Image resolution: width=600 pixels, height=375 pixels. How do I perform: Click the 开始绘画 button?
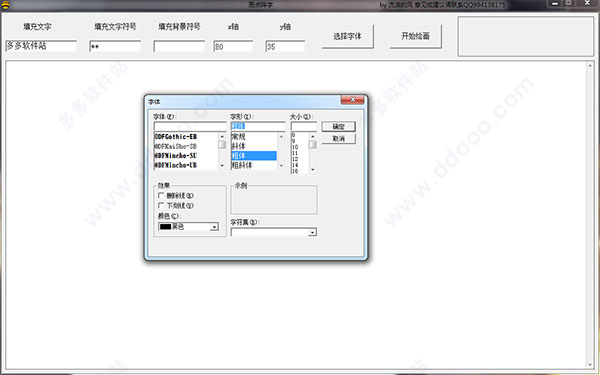pos(416,36)
